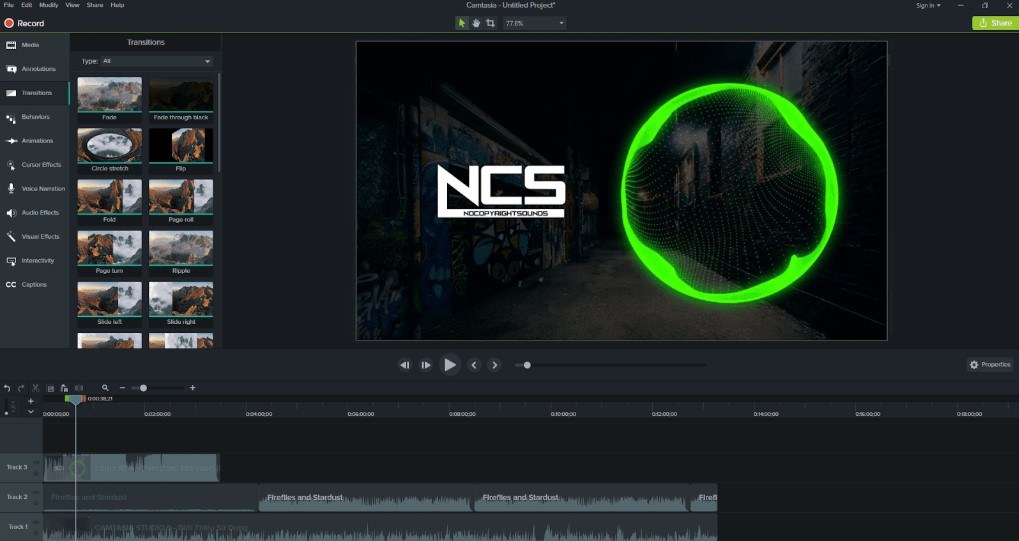The height and width of the screenshot is (541, 1019).
Task: Redo the last timeline action
Action: [x=21, y=388]
